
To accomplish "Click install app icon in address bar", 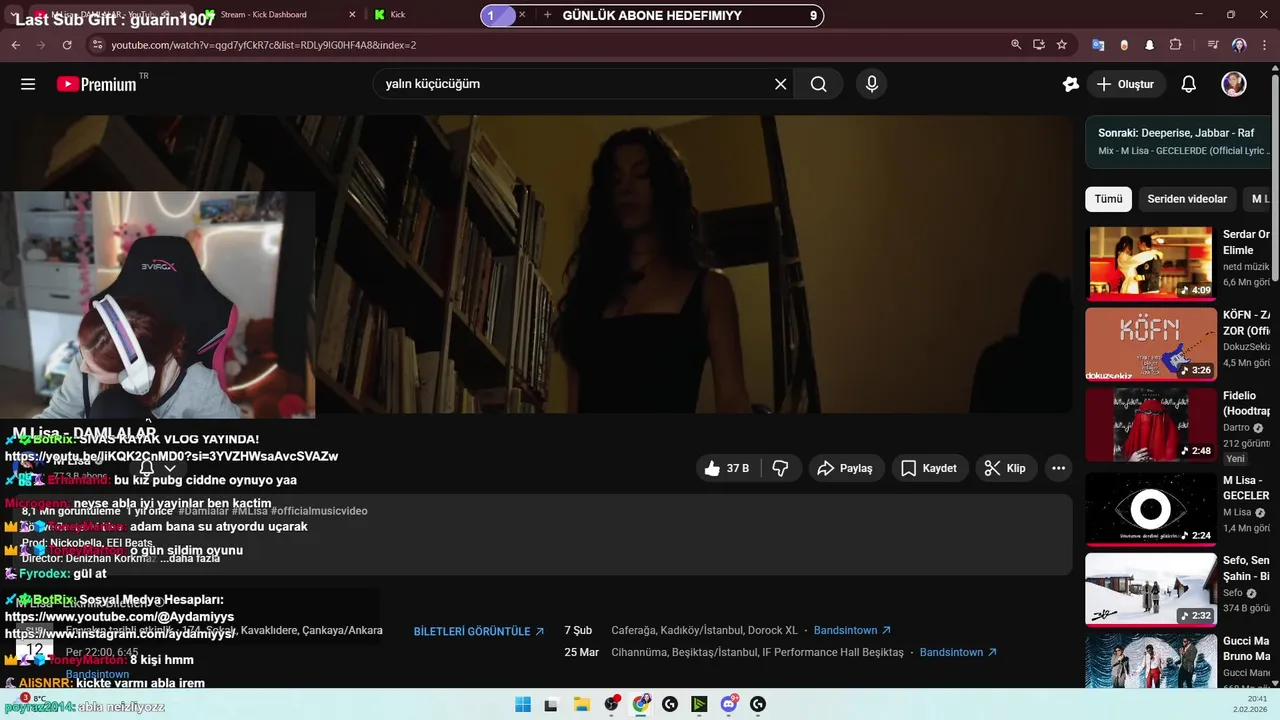I will pos(1039,45).
